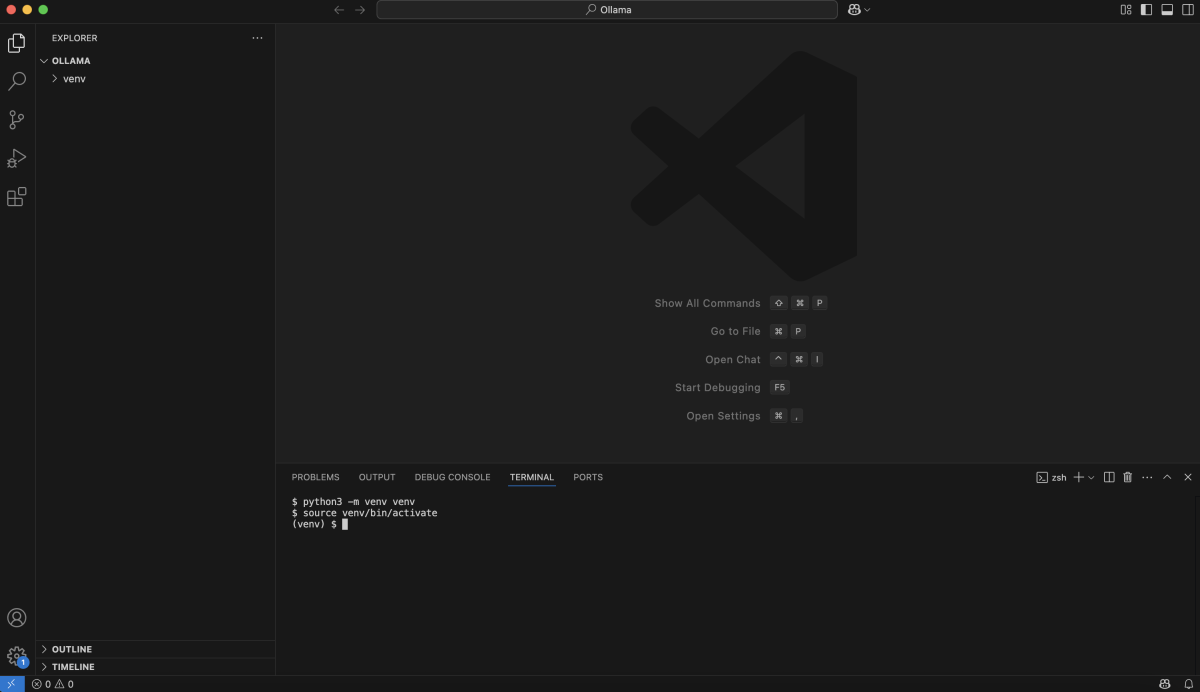Open the Run and Debug view

[x=17, y=158]
